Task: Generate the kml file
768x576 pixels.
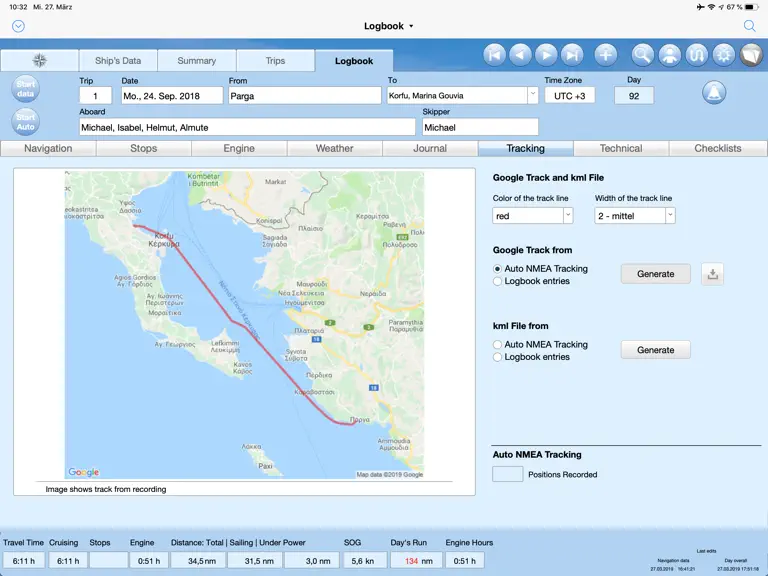Action: (x=655, y=350)
